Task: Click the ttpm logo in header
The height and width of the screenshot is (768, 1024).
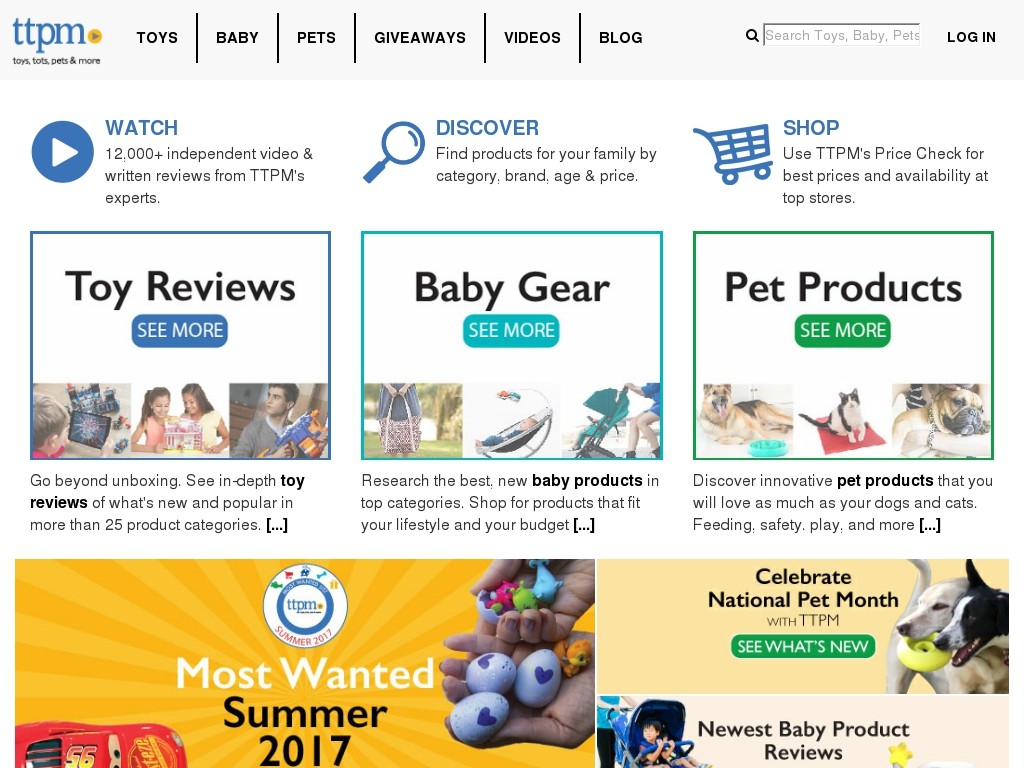Action: 57,40
